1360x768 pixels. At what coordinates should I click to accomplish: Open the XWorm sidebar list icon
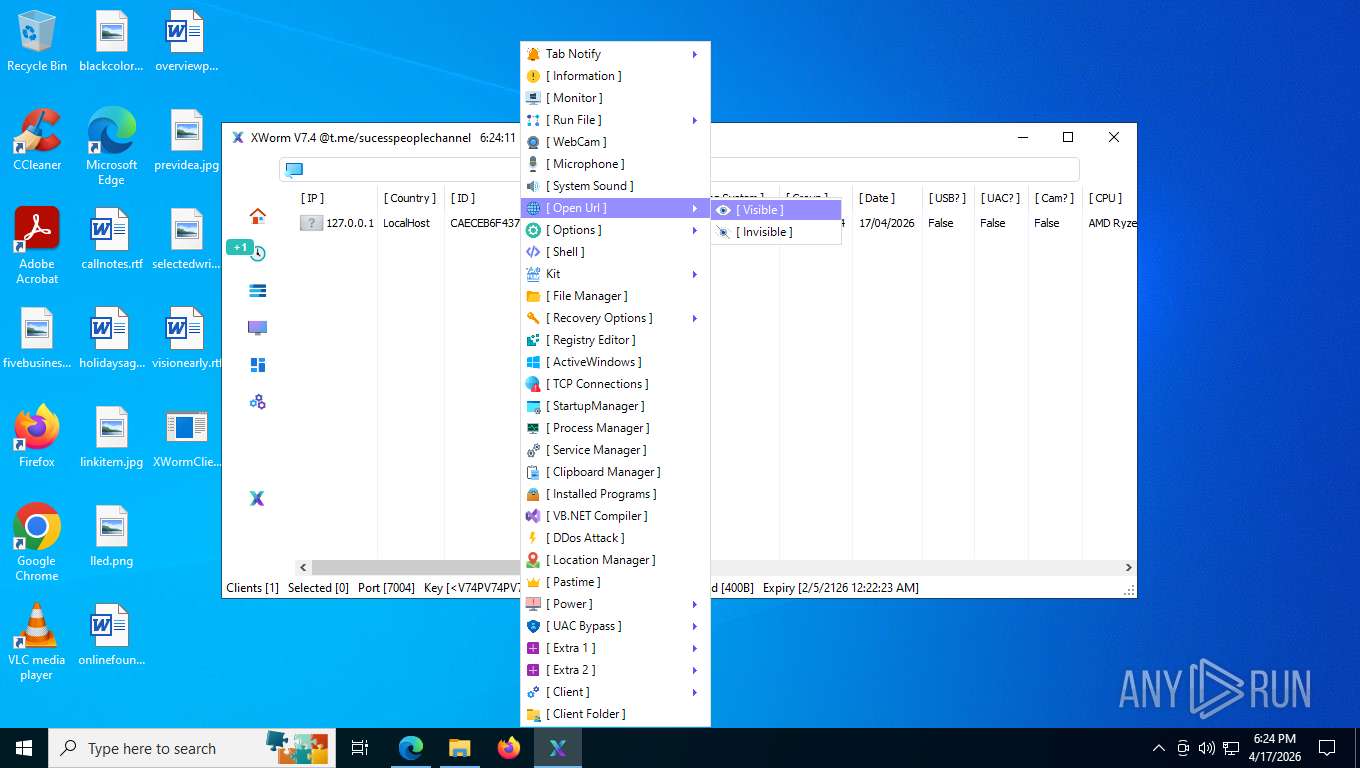(x=257, y=291)
